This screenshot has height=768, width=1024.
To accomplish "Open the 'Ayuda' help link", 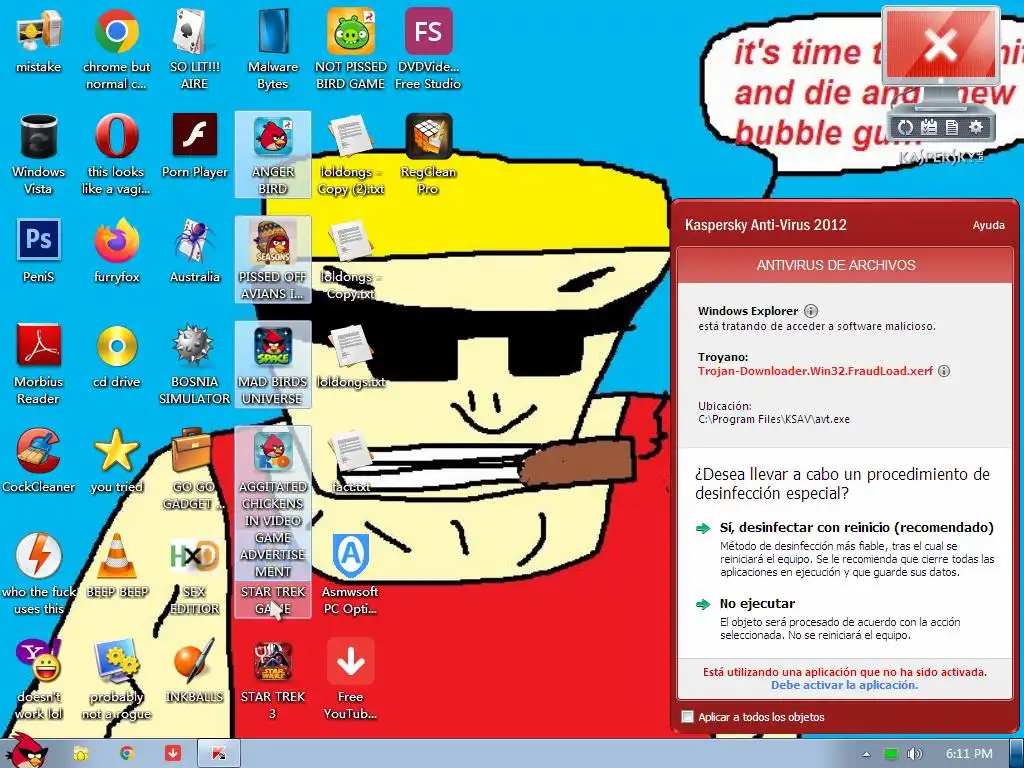I will pos(988,225).
